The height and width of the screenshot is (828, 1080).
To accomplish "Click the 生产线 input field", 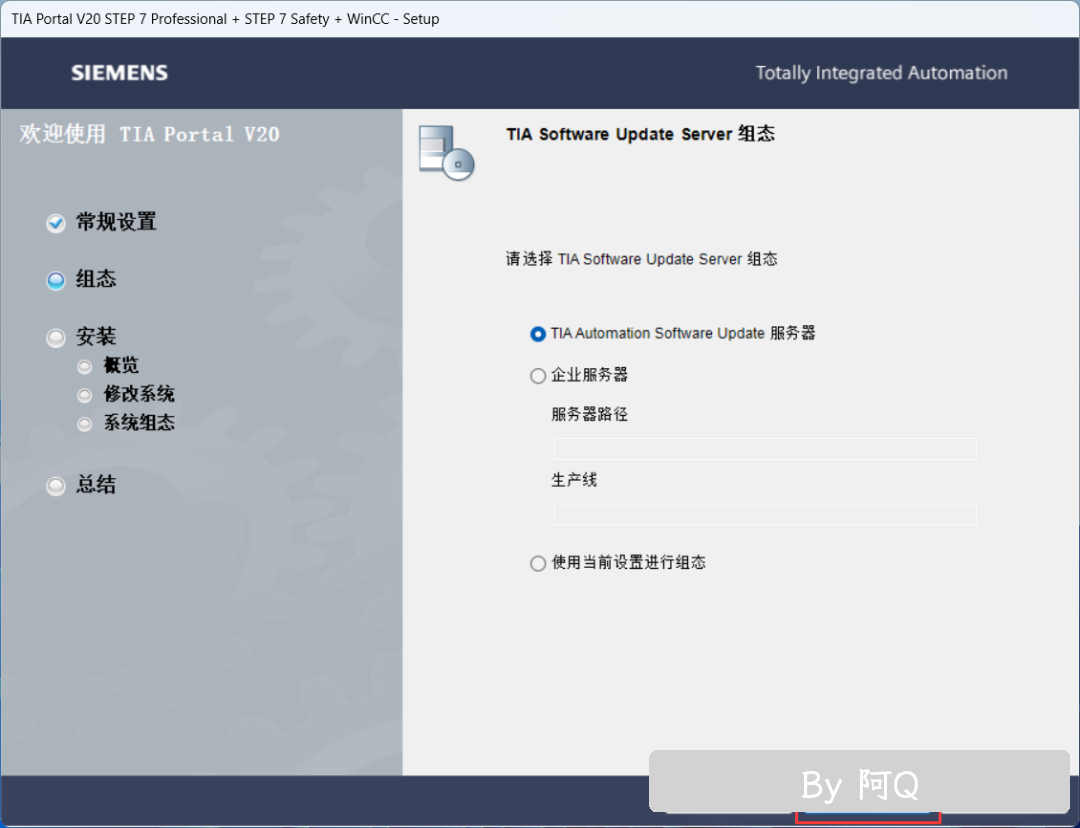I will point(765,515).
